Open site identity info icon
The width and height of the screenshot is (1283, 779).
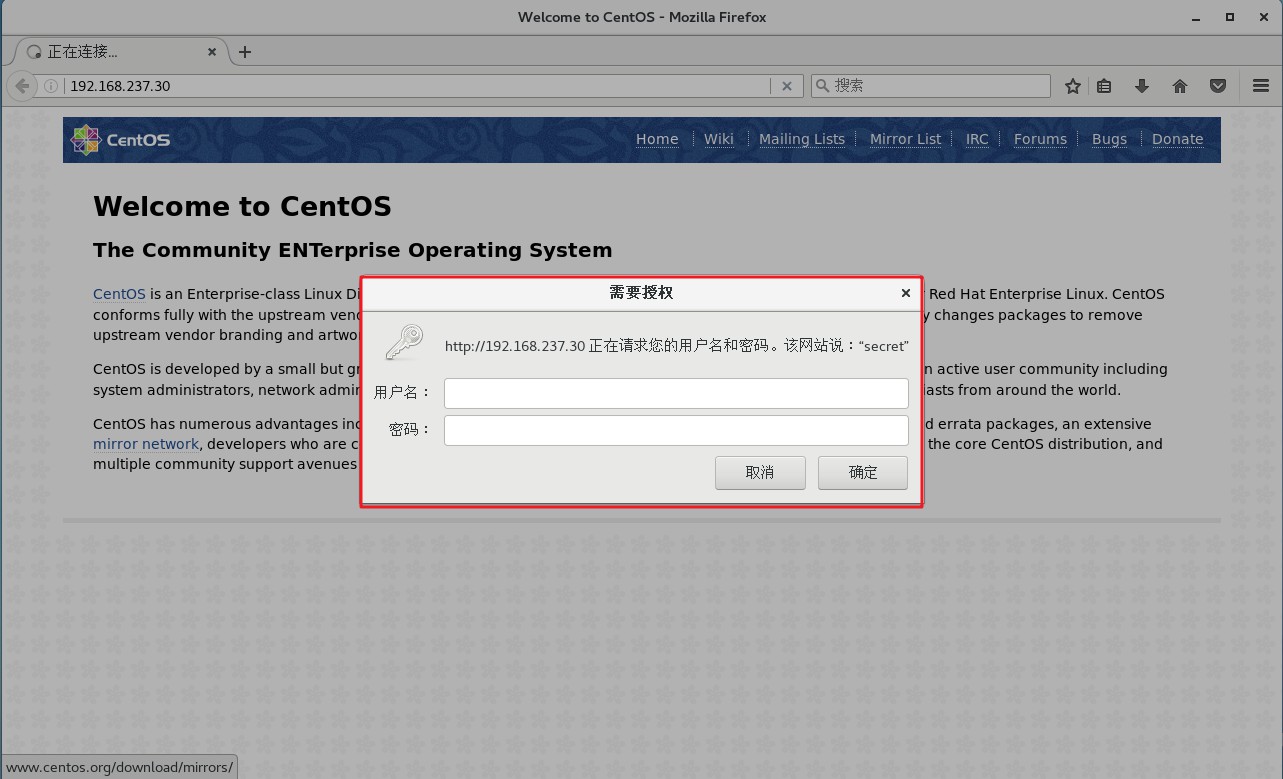[x=50, y=86]
